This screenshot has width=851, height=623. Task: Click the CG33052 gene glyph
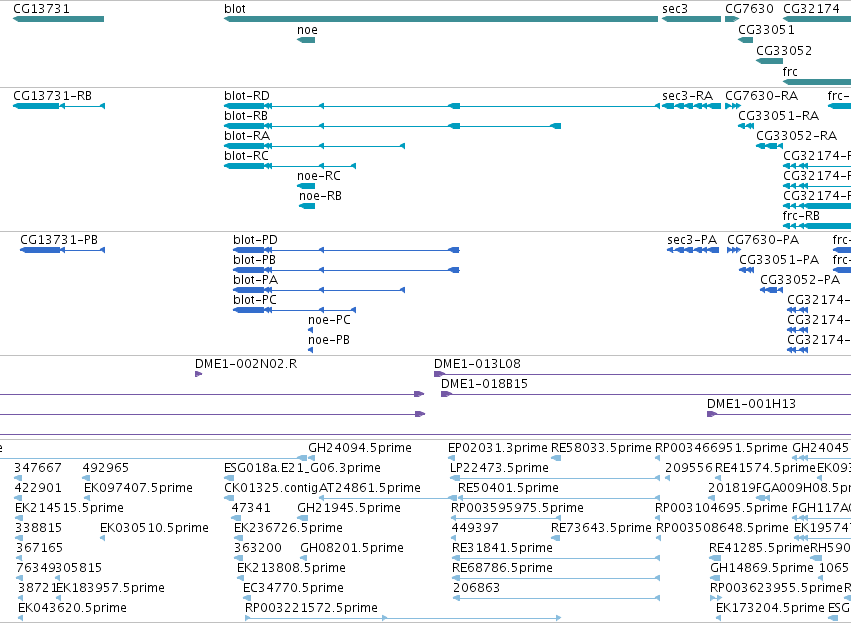point(770,61)
